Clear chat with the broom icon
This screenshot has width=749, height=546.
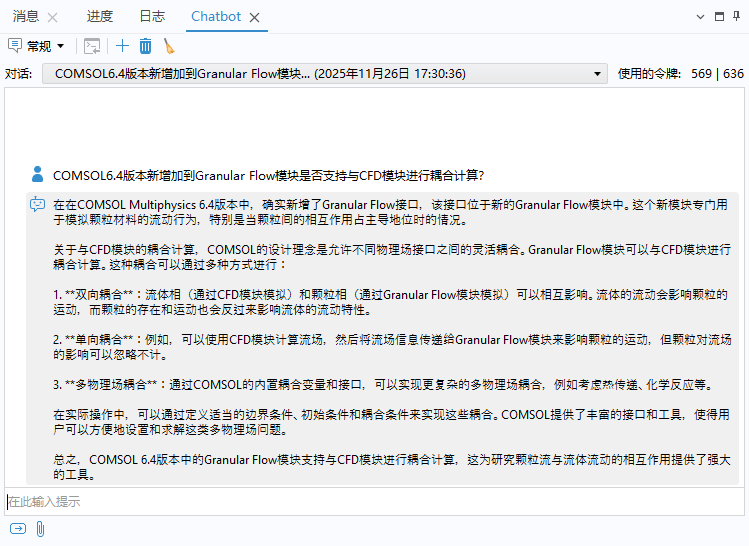[x=169, y=46]
